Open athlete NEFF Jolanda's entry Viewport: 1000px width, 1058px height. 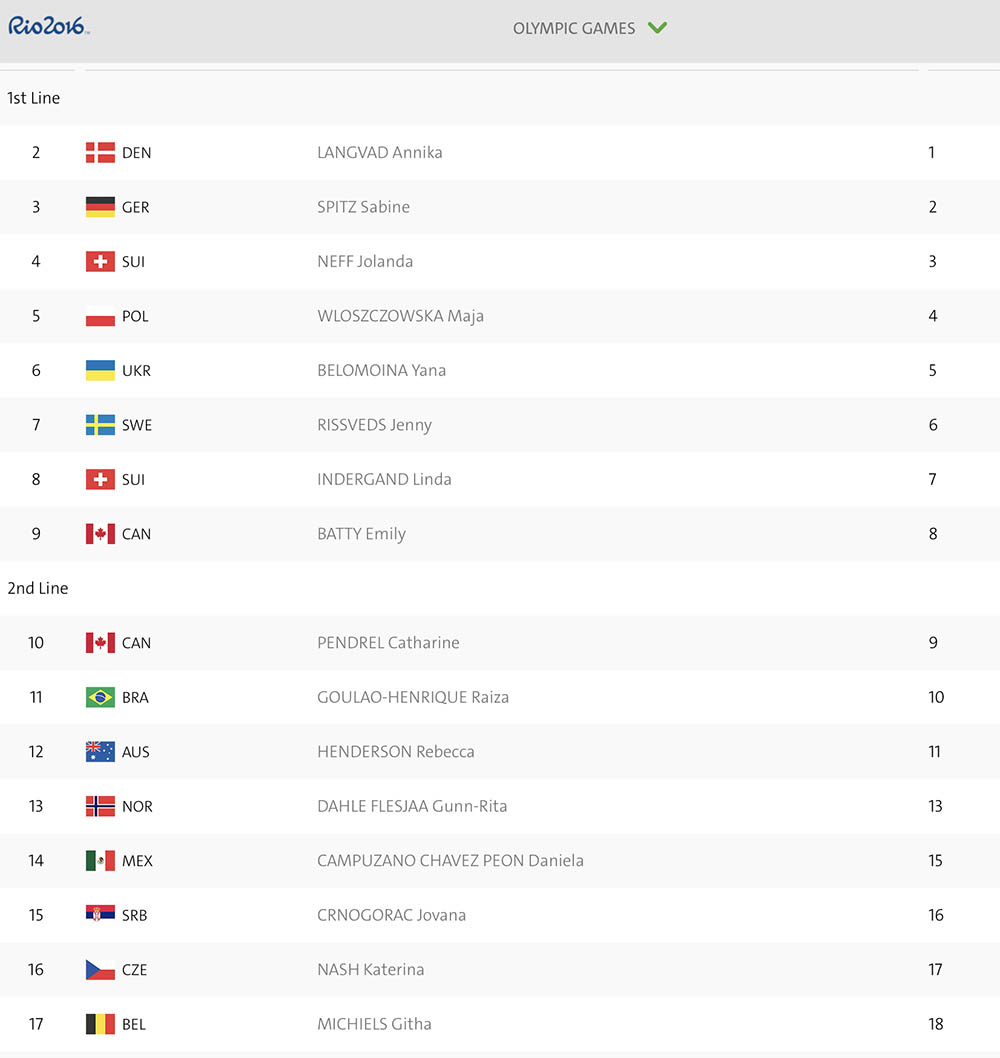click(x=365, y=261)
